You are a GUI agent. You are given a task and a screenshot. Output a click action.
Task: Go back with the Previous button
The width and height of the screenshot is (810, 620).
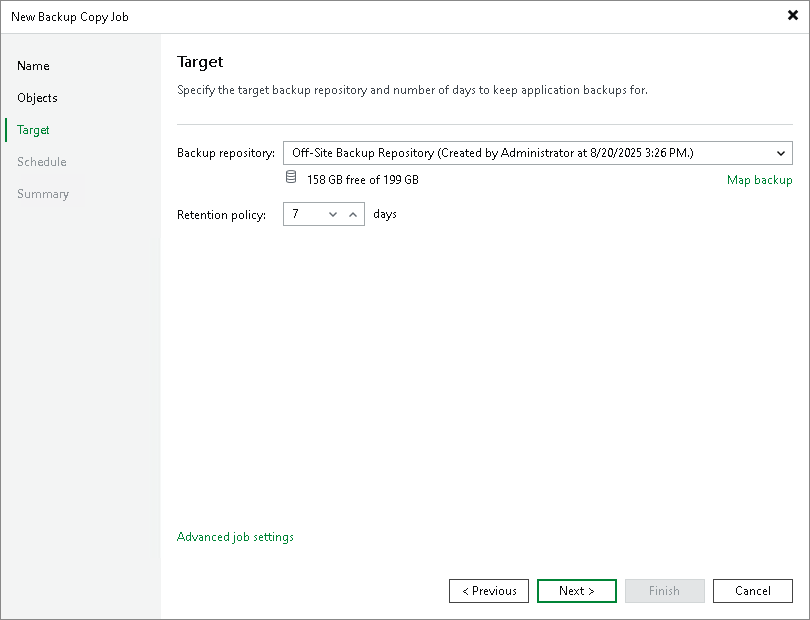[x=488, y=591]
